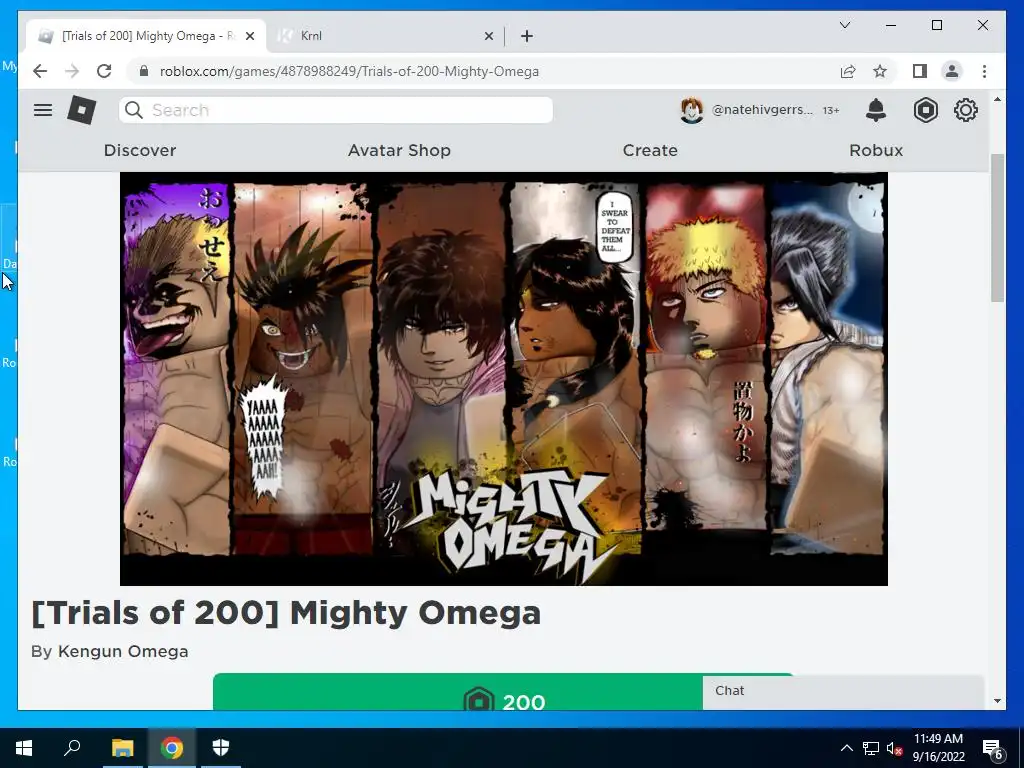Click the Chrome taskbar icon
Viewport: 1024px width, 768px height.
pos(172,748)
